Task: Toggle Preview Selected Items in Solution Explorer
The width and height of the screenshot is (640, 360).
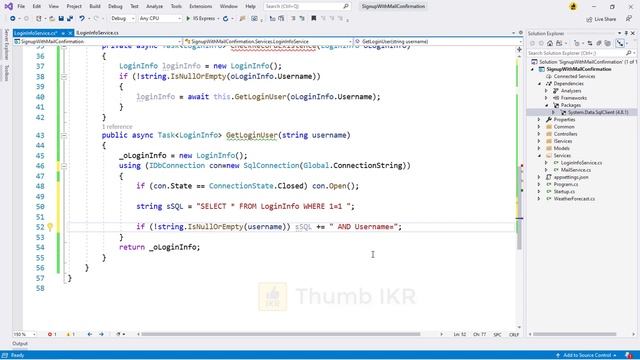Action: [x=620, y=43]
